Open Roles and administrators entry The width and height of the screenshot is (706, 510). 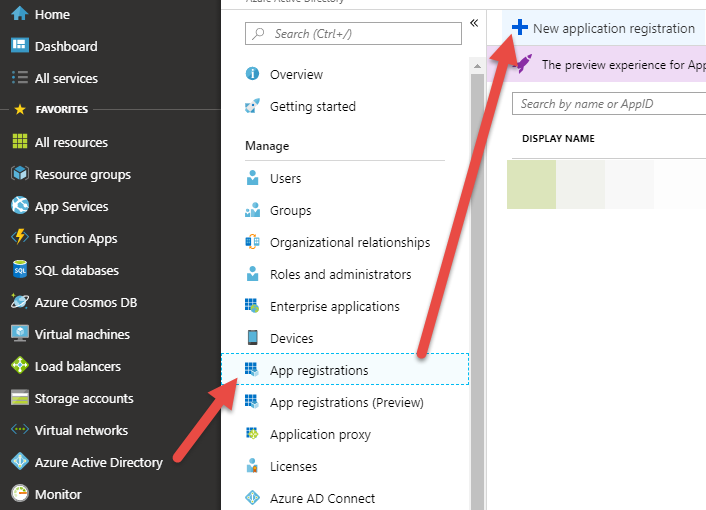pos(340,275)
